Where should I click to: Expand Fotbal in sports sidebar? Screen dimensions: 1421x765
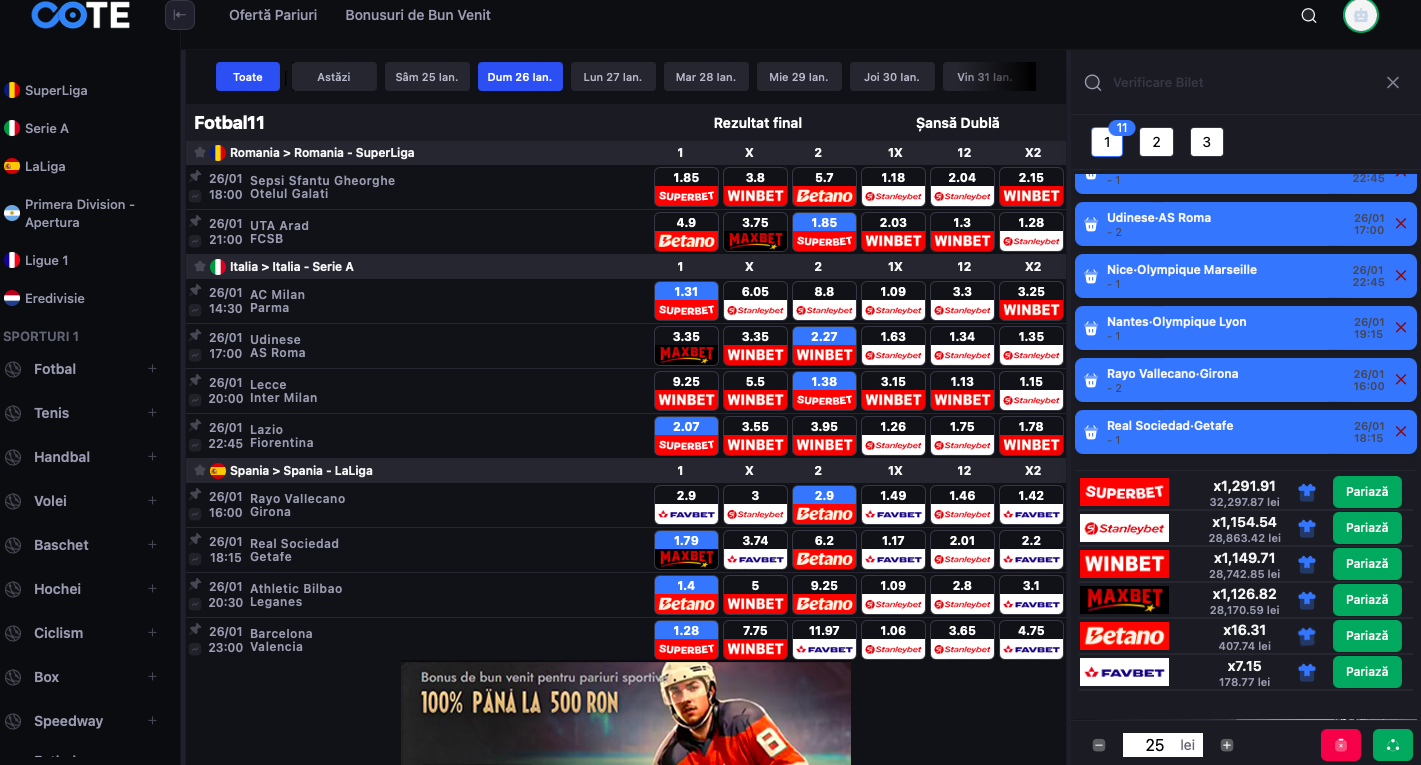click(152, 369)
